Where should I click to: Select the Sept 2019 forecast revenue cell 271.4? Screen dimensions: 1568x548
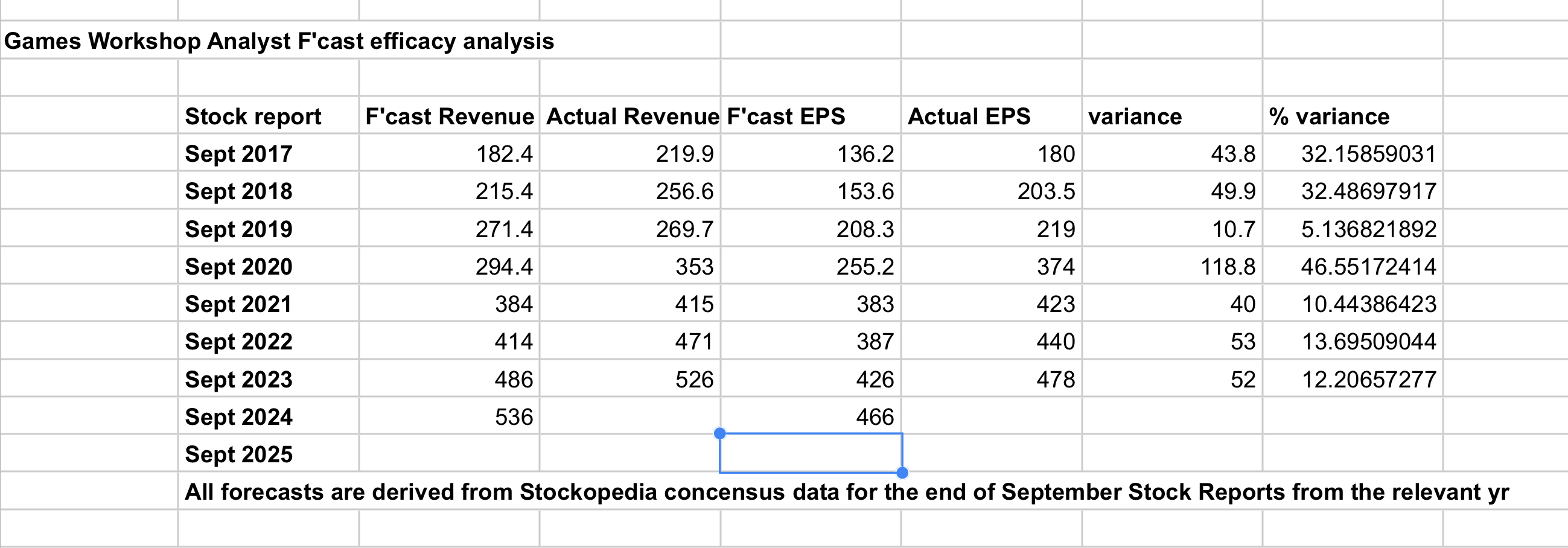[449, 228]
